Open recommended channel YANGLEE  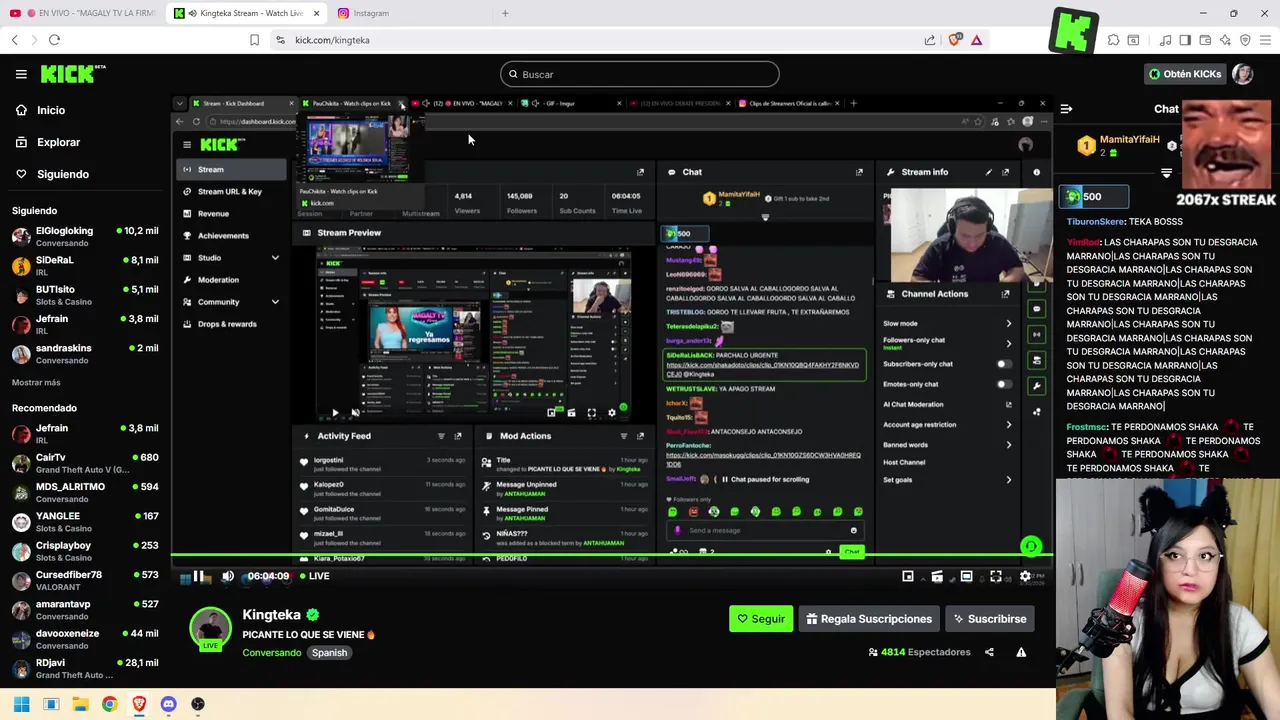(85, 522)
